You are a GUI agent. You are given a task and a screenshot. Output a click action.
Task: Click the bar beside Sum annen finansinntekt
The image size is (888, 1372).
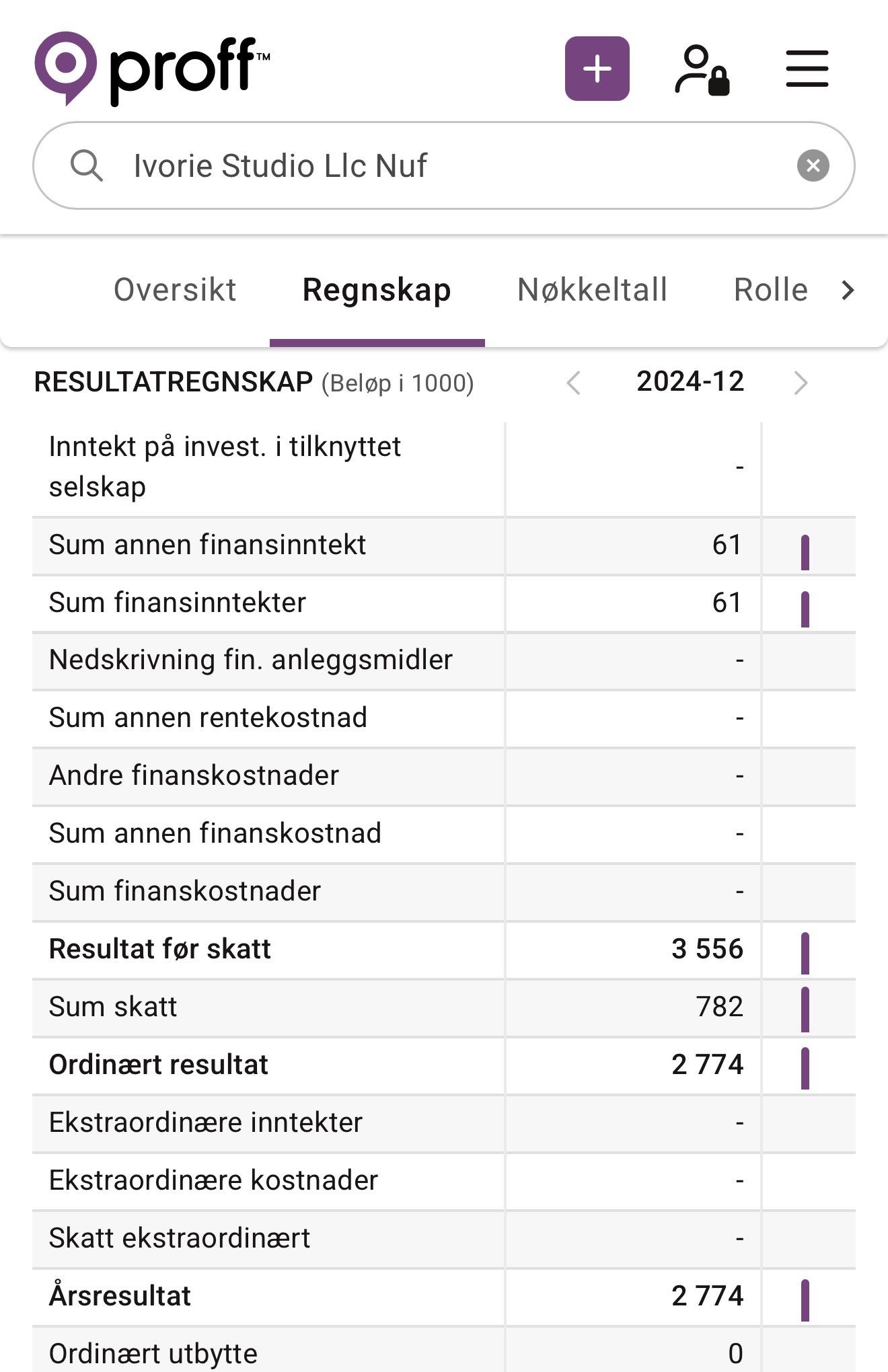coord(805,552)
